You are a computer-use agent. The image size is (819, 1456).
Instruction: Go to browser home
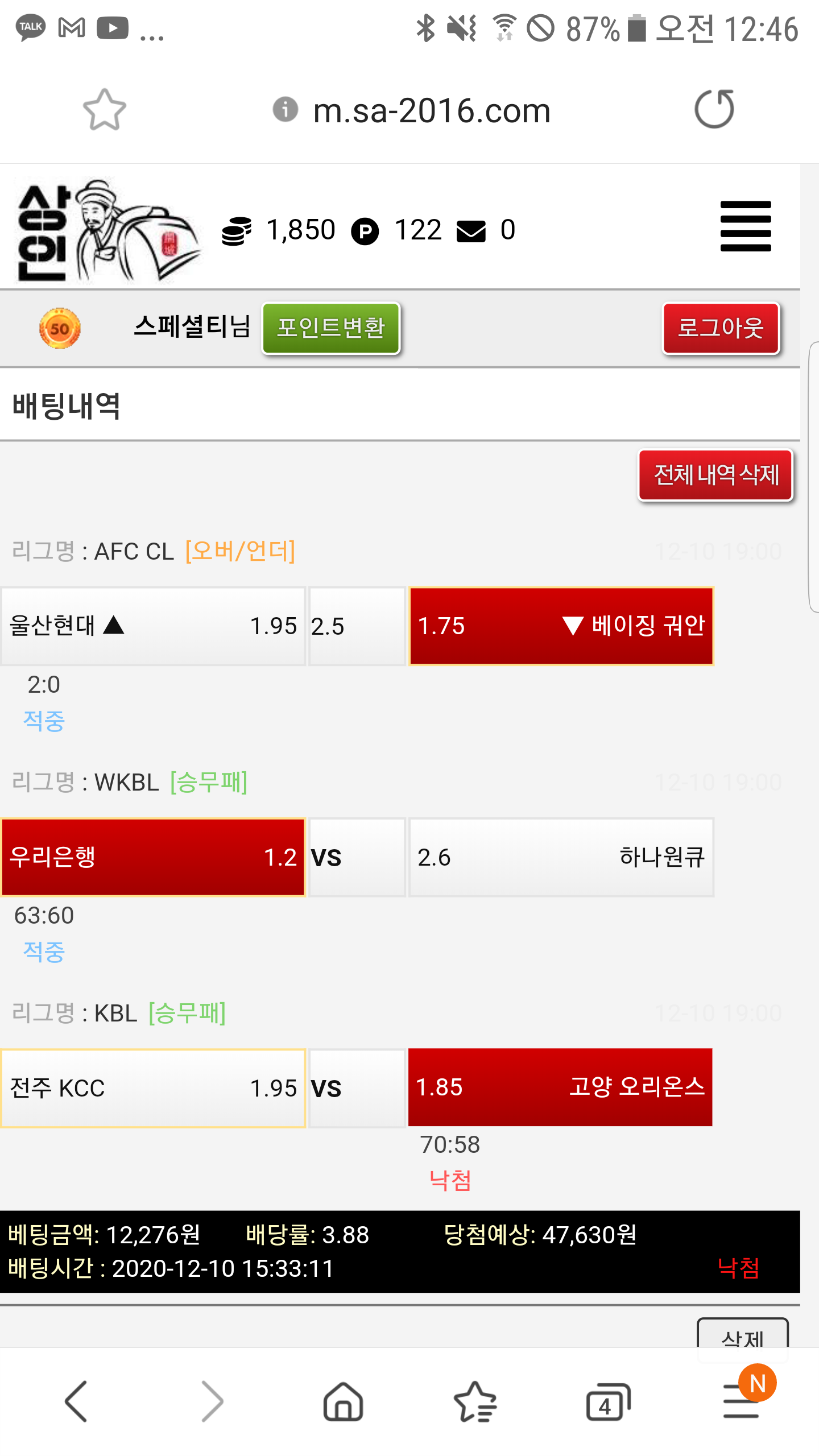pos(343,1401)
